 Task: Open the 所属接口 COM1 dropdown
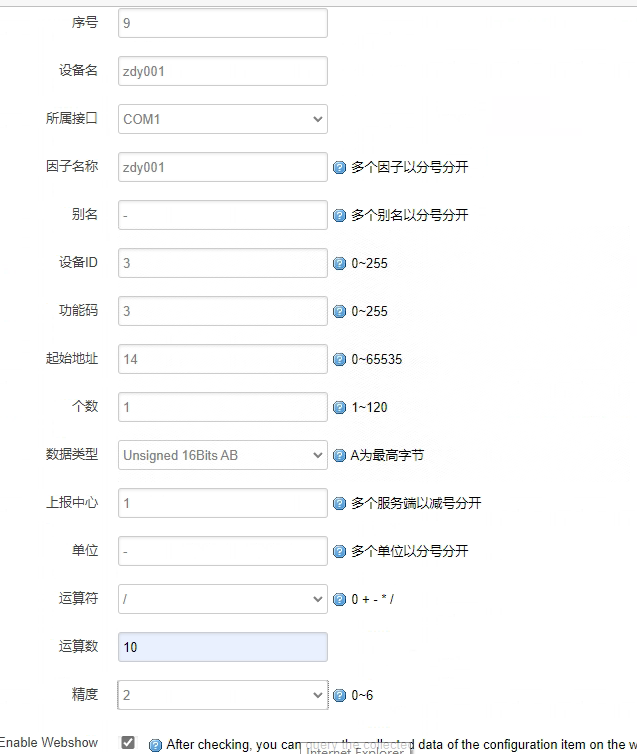pos(222,119)
